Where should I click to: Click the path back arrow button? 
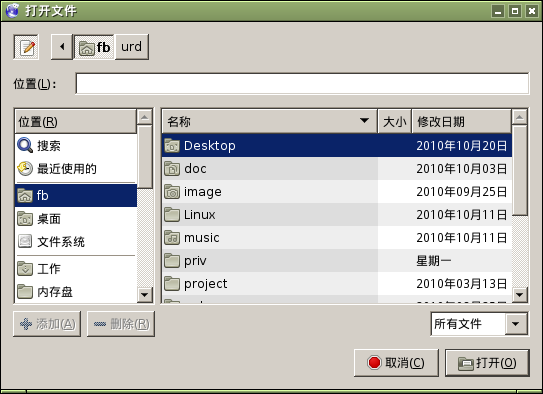click(62, 47)
